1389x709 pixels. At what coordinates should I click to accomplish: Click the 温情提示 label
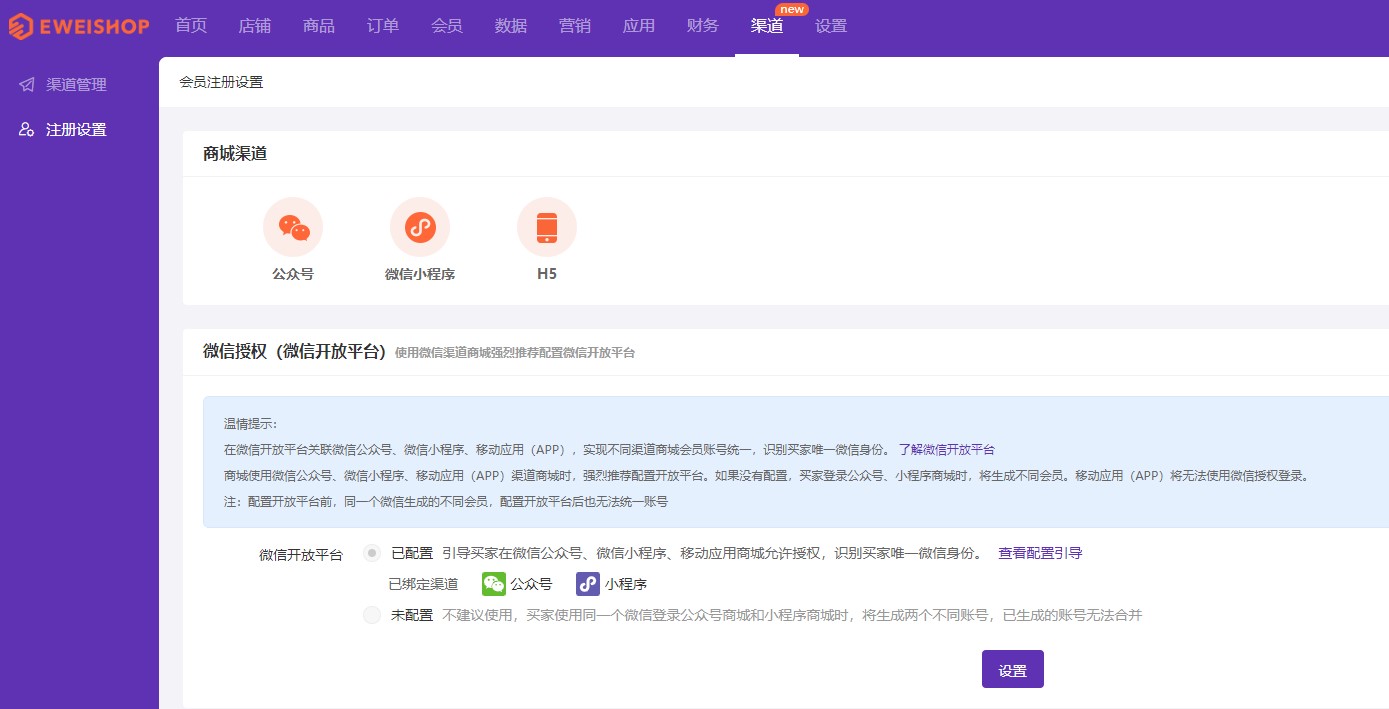click(x=250, y=424)
